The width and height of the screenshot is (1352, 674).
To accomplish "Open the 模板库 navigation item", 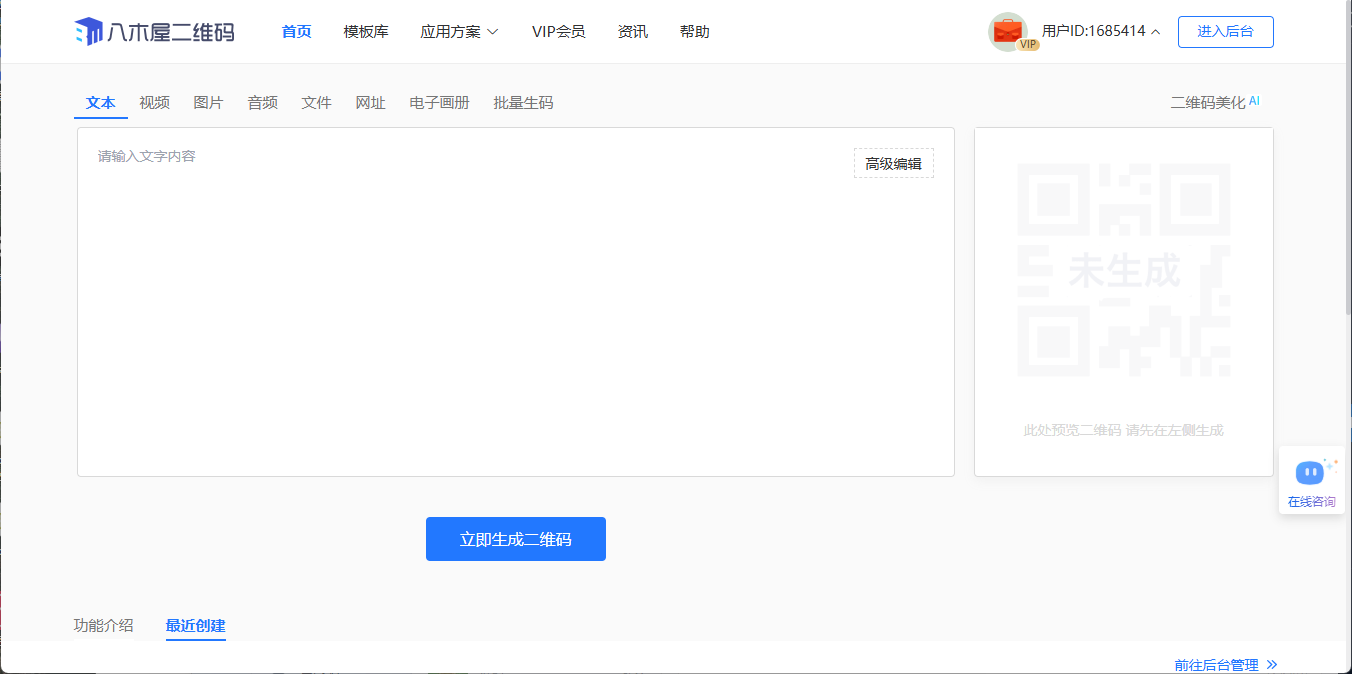I will click(x=366, y=32).
